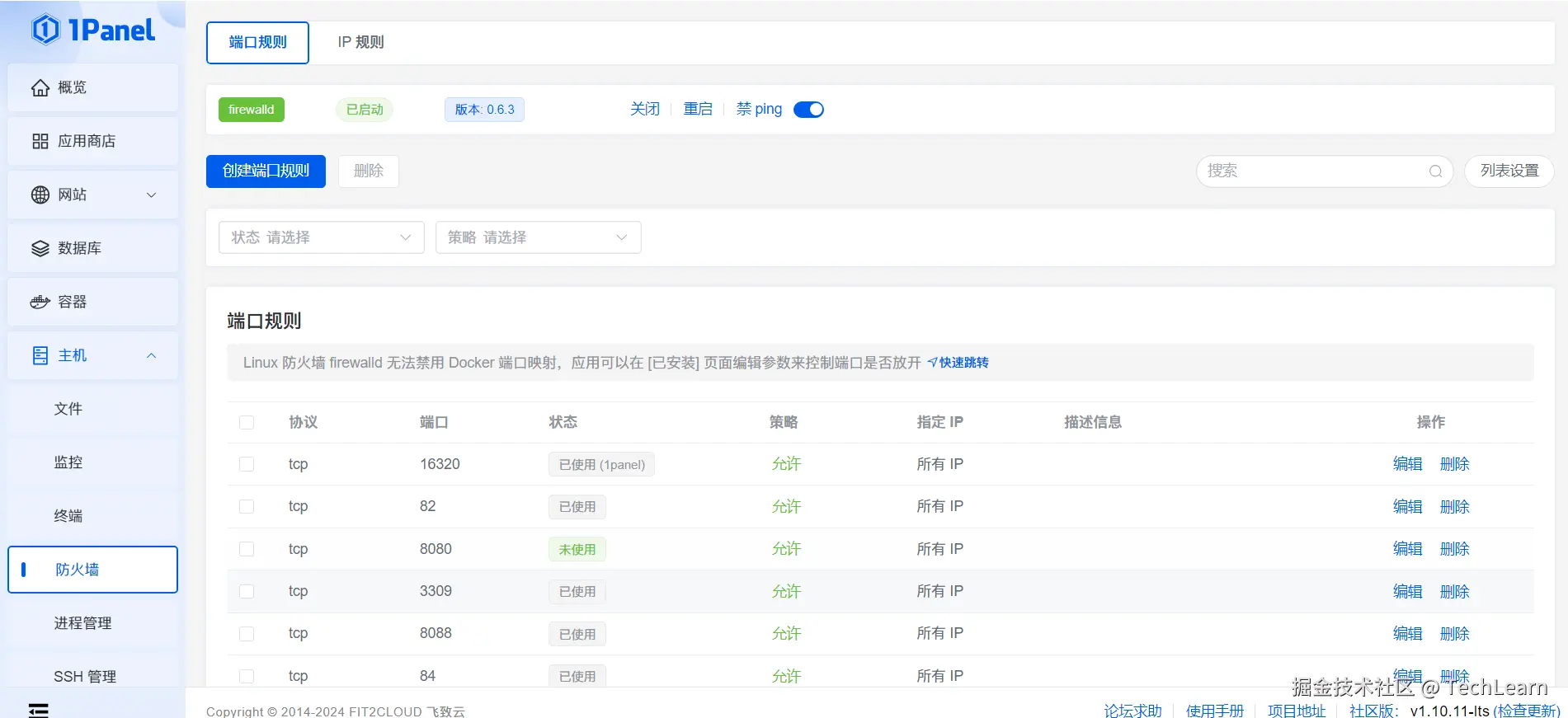Click the grid icon for 应用商店
Image resolution: width=1568 pixels, height=718 pixels.
40,141
